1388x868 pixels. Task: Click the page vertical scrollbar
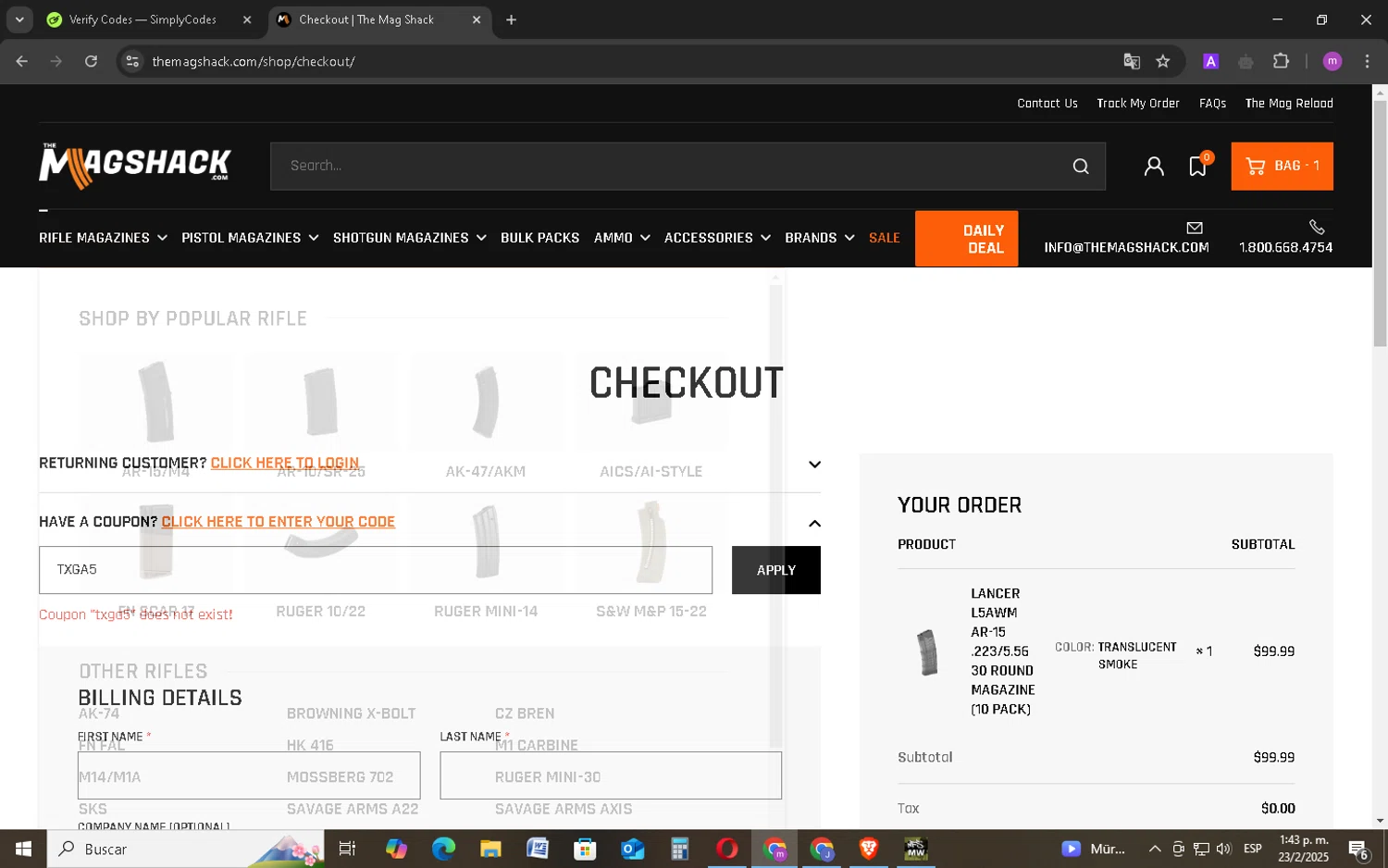pyautogui.click(x=1380, y=222)
